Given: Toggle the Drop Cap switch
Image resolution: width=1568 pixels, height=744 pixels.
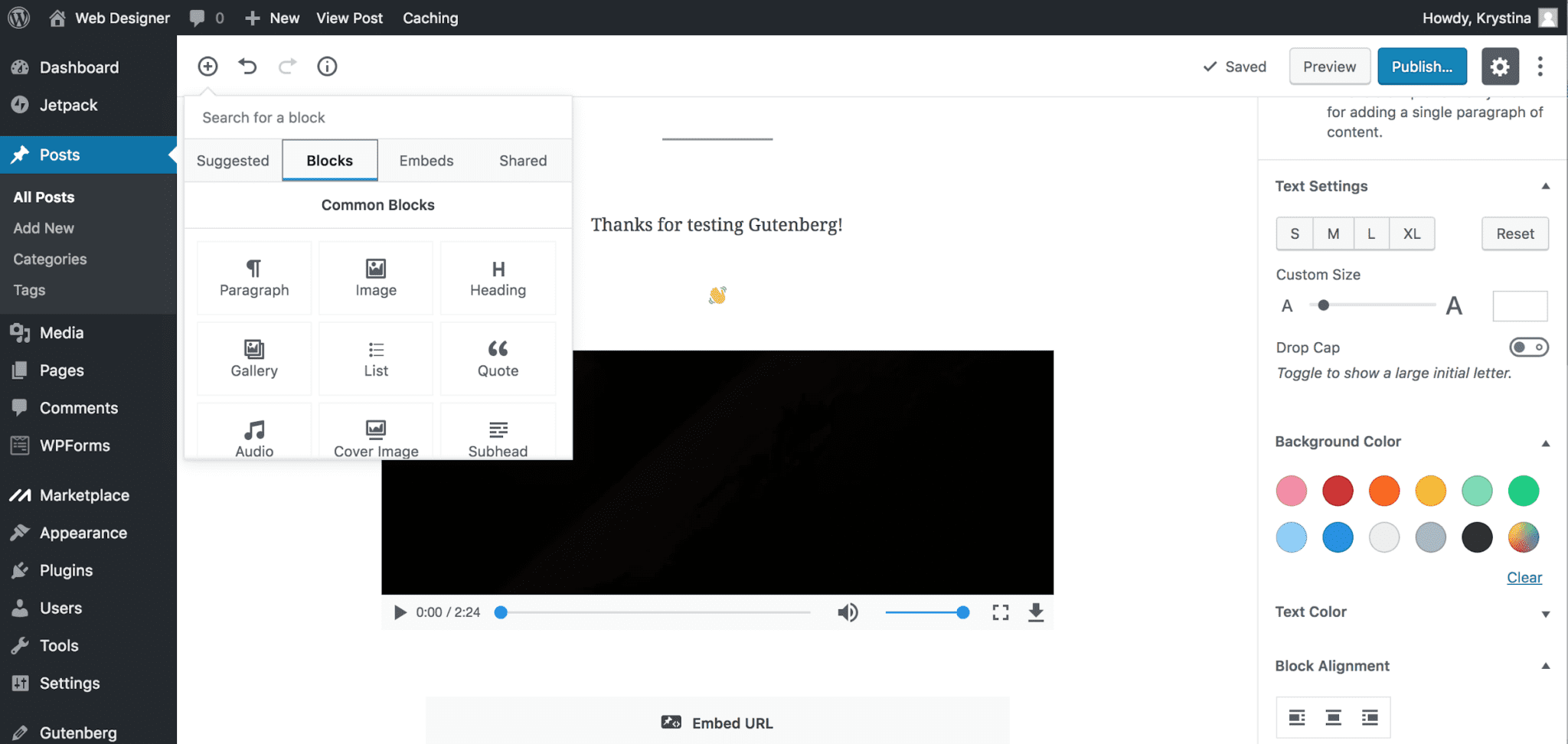Looking at the screenshot, I should pyautogui.click(x=1528, y=348).
